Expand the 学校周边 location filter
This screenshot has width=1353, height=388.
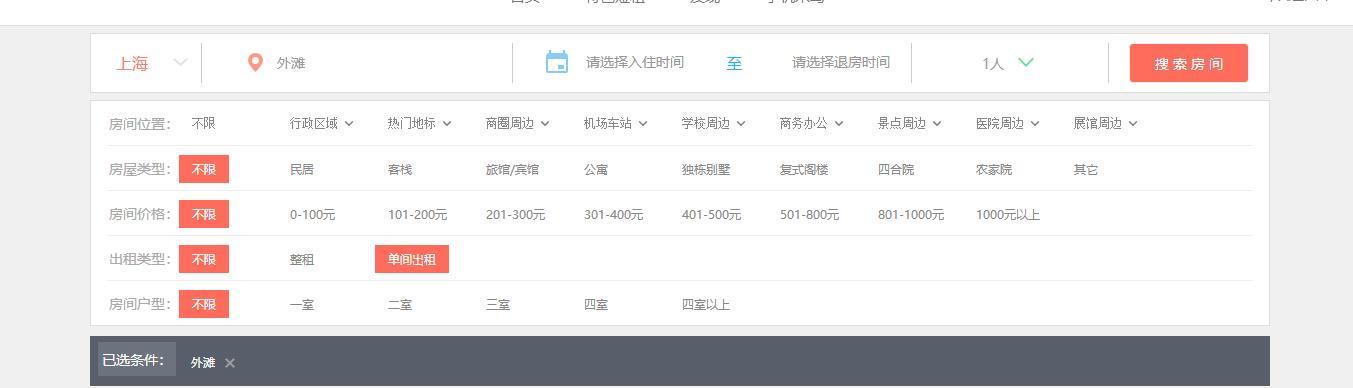point(713,124)
